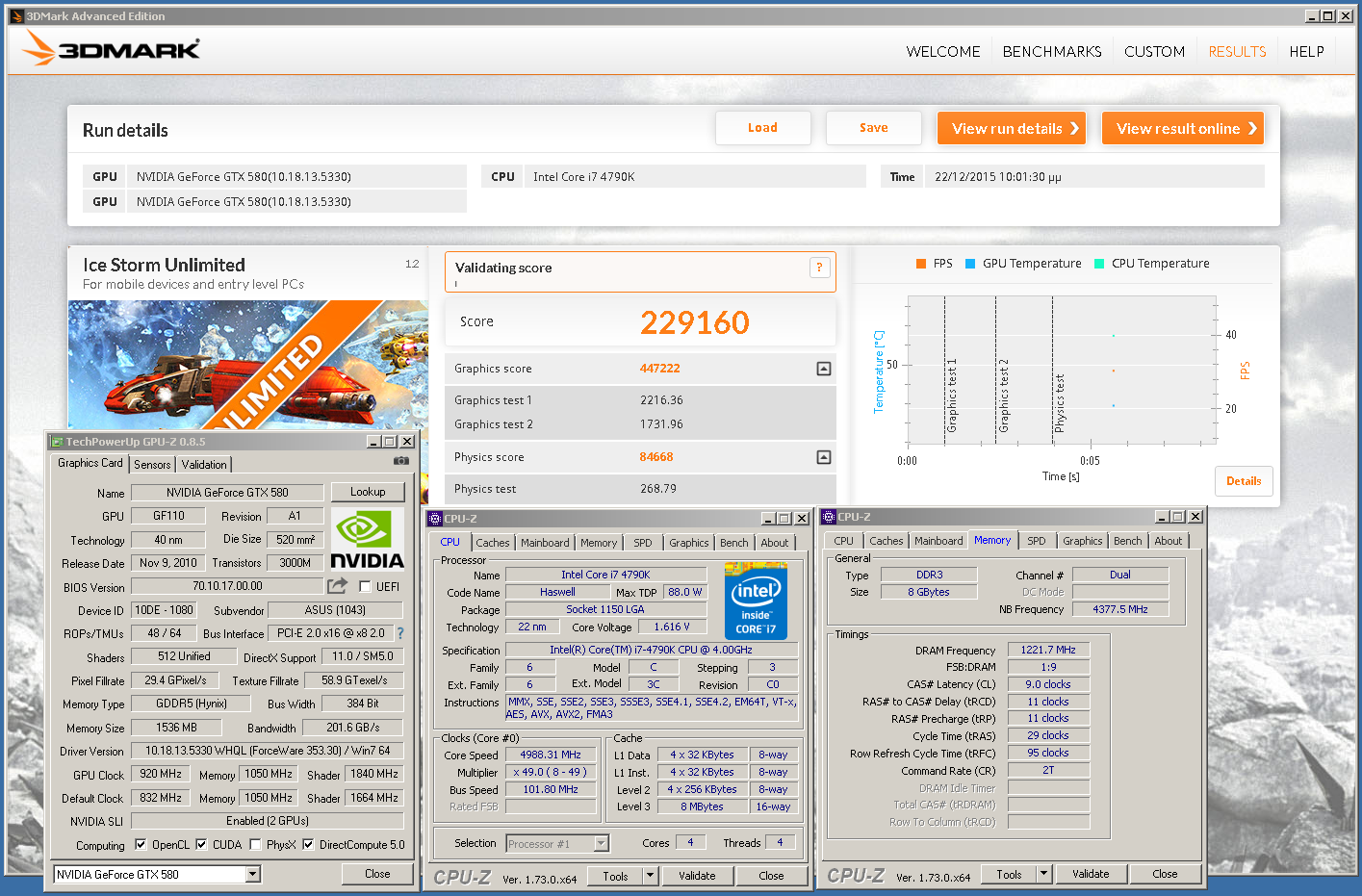This screenshot has height=896, width=1362.
Task: Open the HELP section
Action: (x=1306, y=52)
